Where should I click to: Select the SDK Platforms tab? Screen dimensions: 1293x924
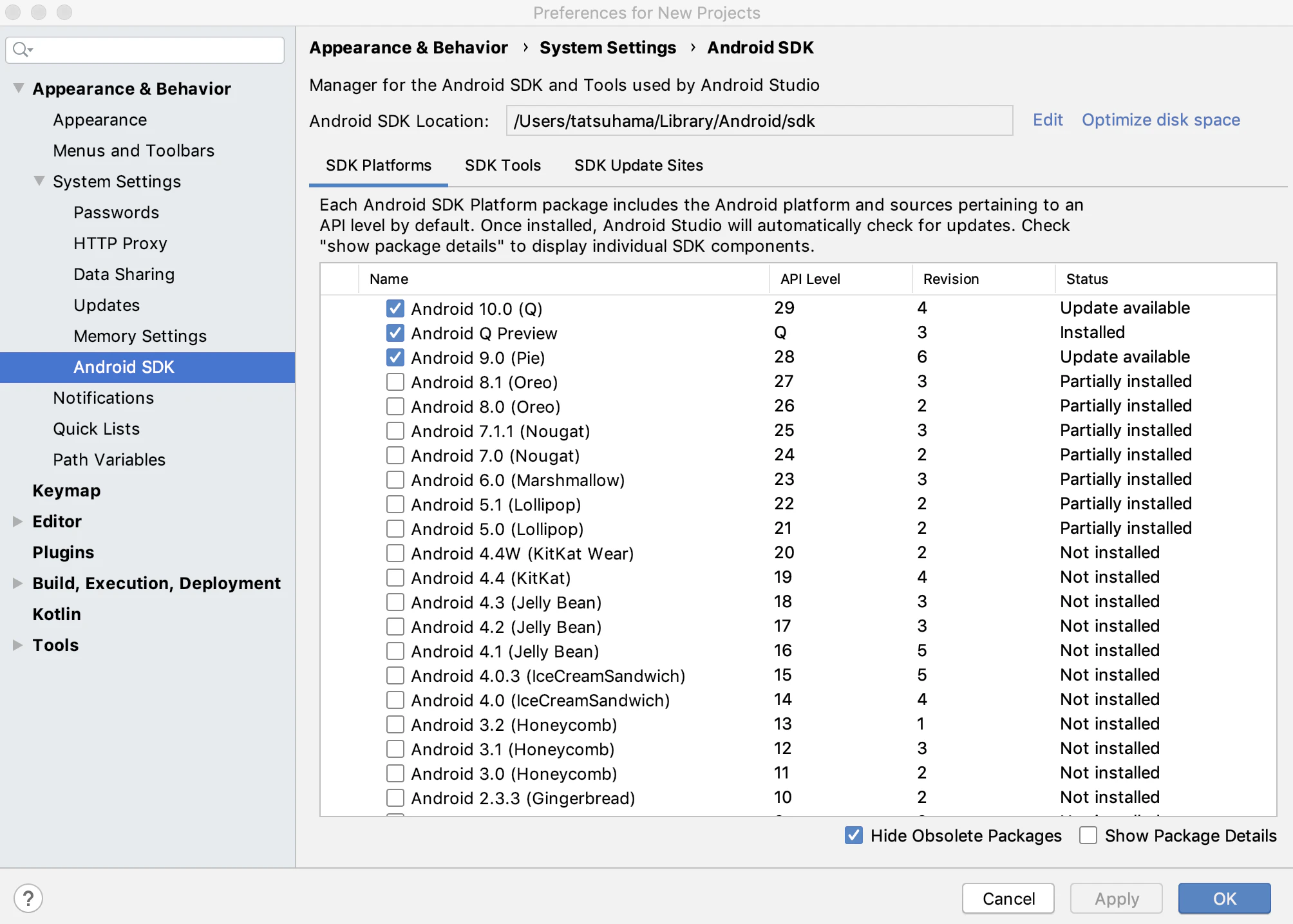pyautogui.click(x=379, y=165)
